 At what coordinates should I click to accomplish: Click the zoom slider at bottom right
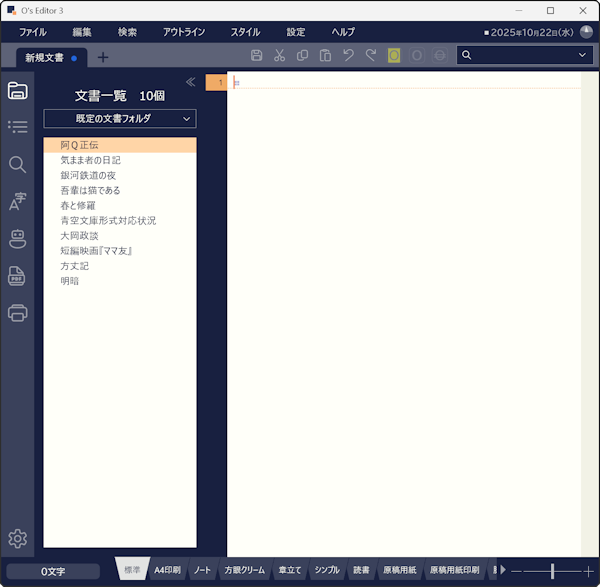pyautogui.click(x=552, y=570)
